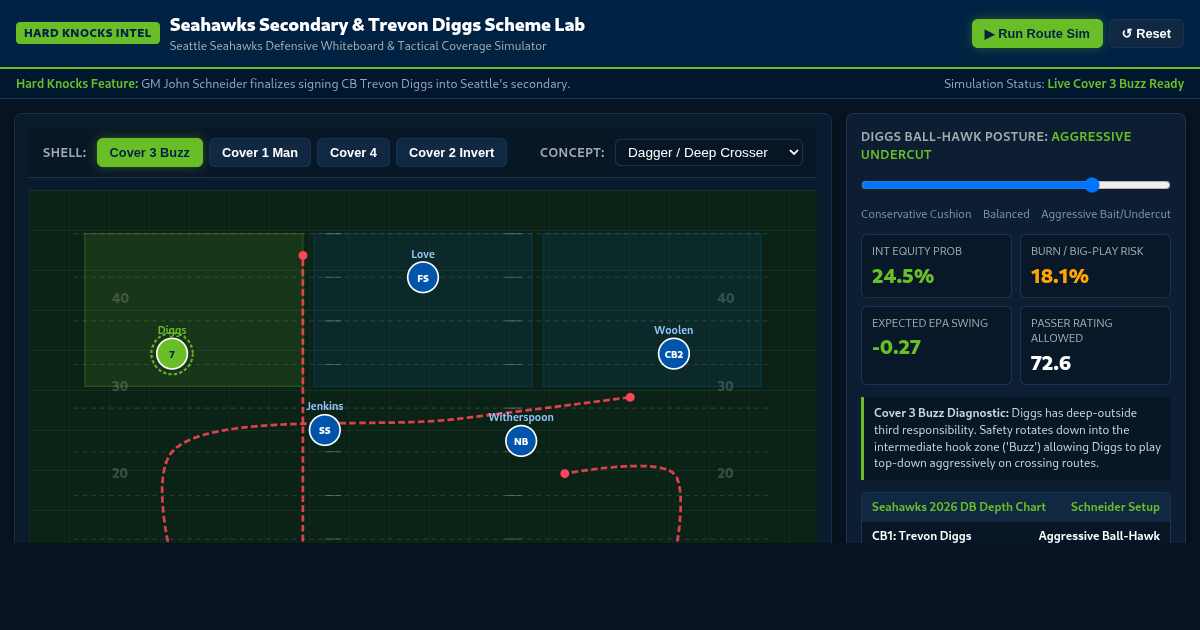
Task: Click the red route endpoint below Woolen
Action: [630, 397]
